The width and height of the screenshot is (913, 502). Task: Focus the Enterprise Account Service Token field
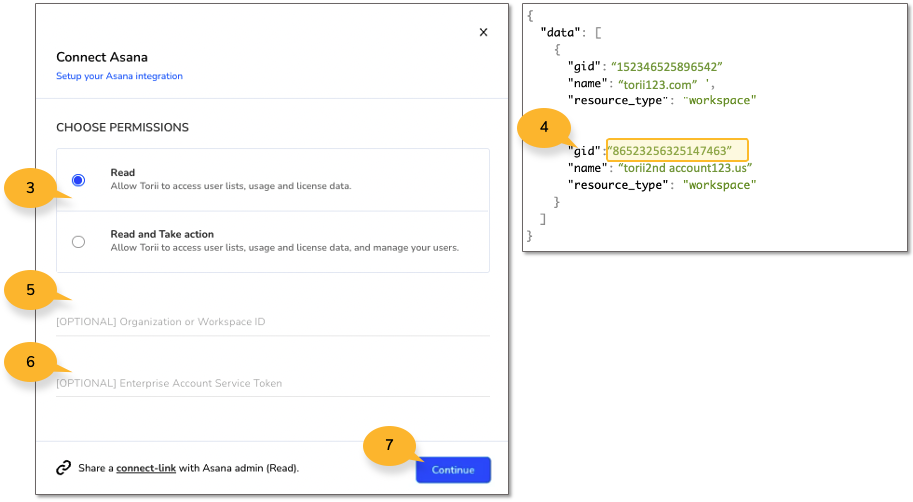273,383
